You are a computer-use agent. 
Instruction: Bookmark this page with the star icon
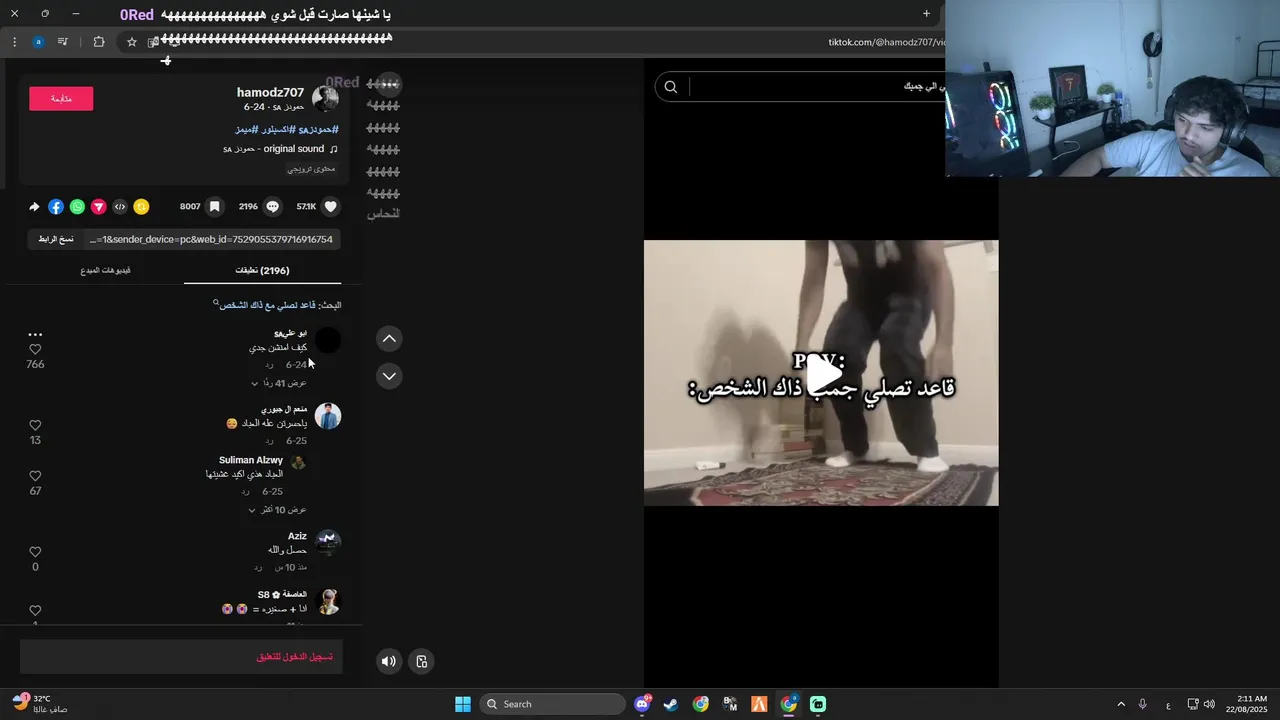pos(131,42)
